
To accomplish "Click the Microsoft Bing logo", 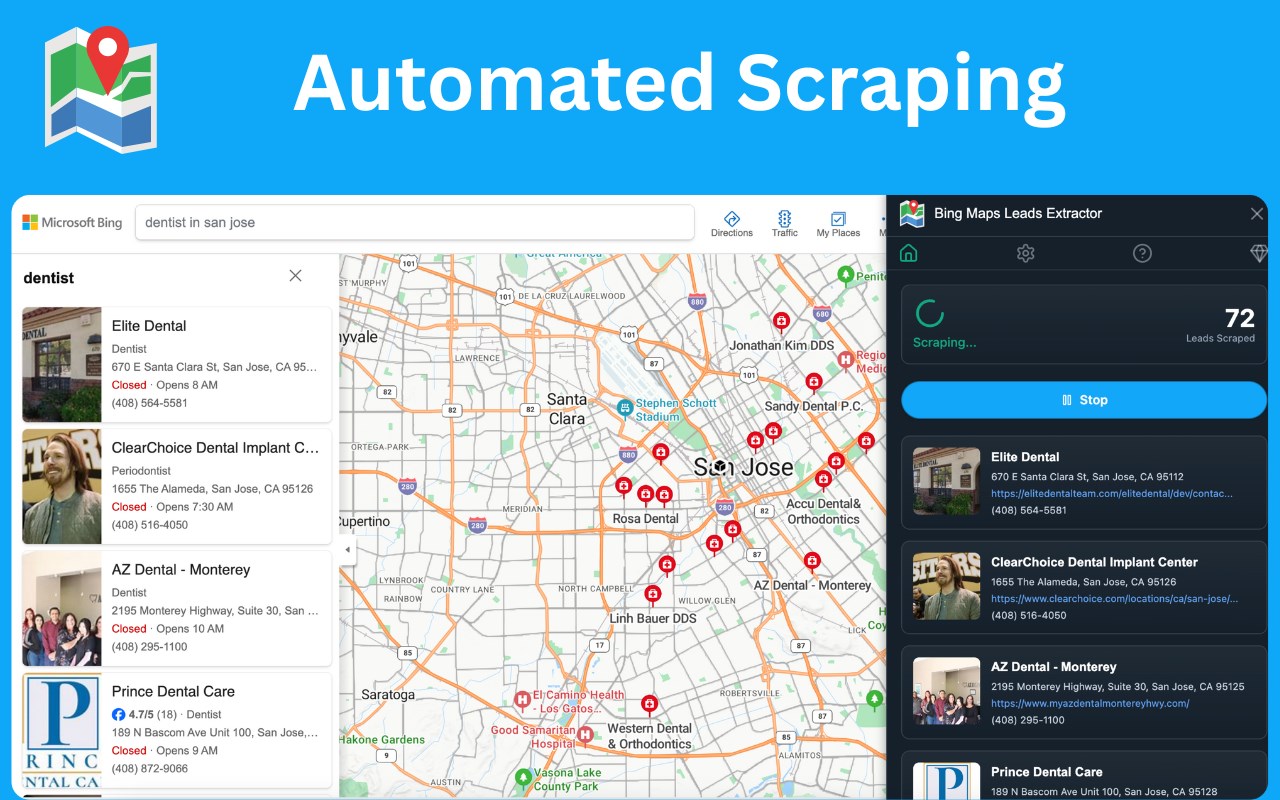I will pos(72,222).
